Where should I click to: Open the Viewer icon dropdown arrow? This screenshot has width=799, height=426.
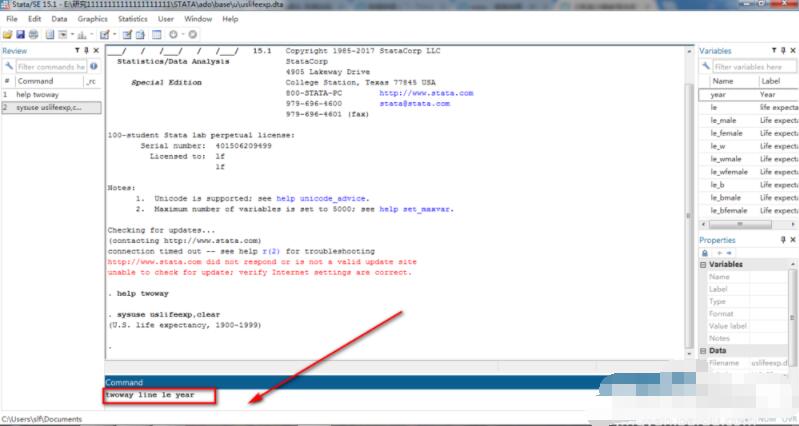72,35
